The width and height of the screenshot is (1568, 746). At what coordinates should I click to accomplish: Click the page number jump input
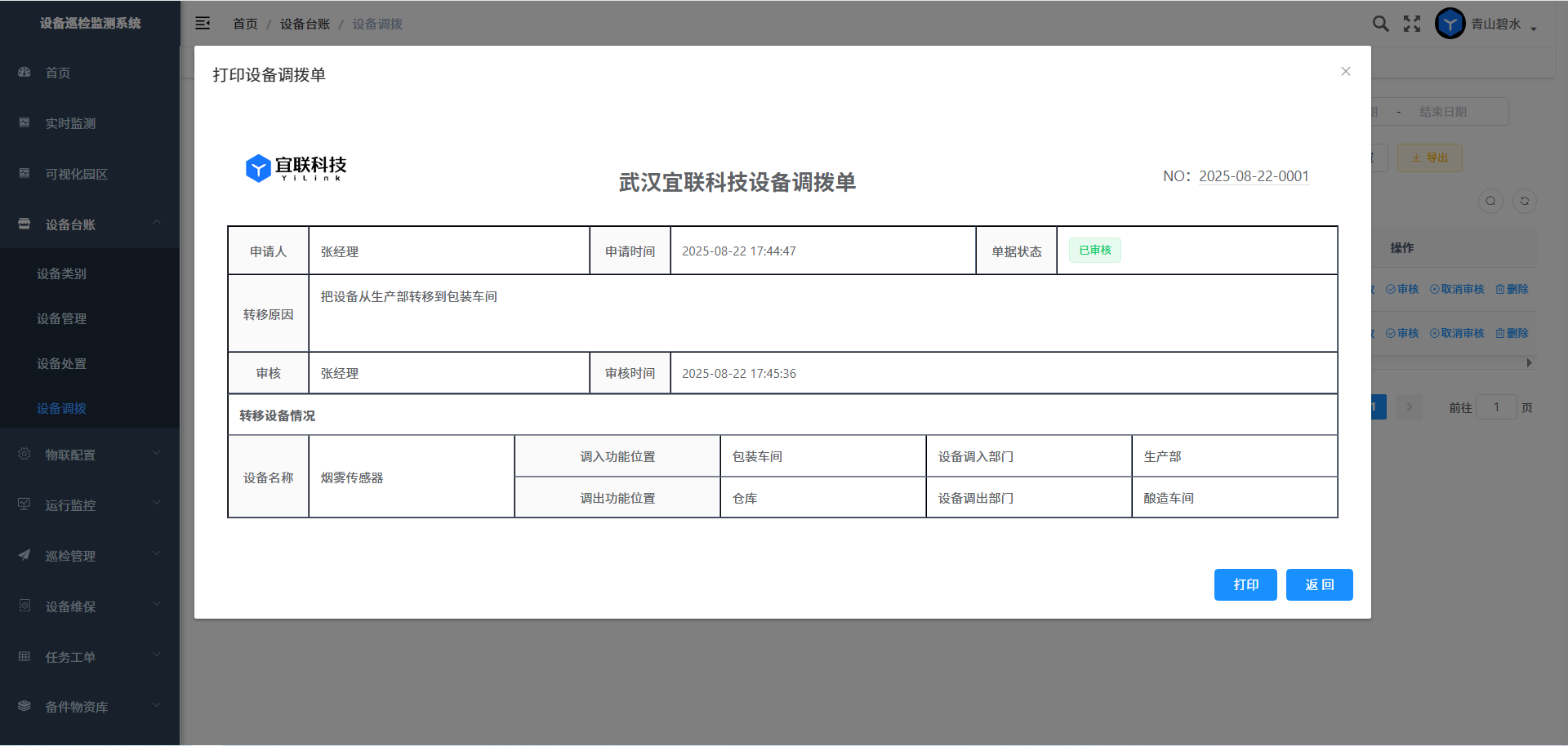tap(1496, 407)
